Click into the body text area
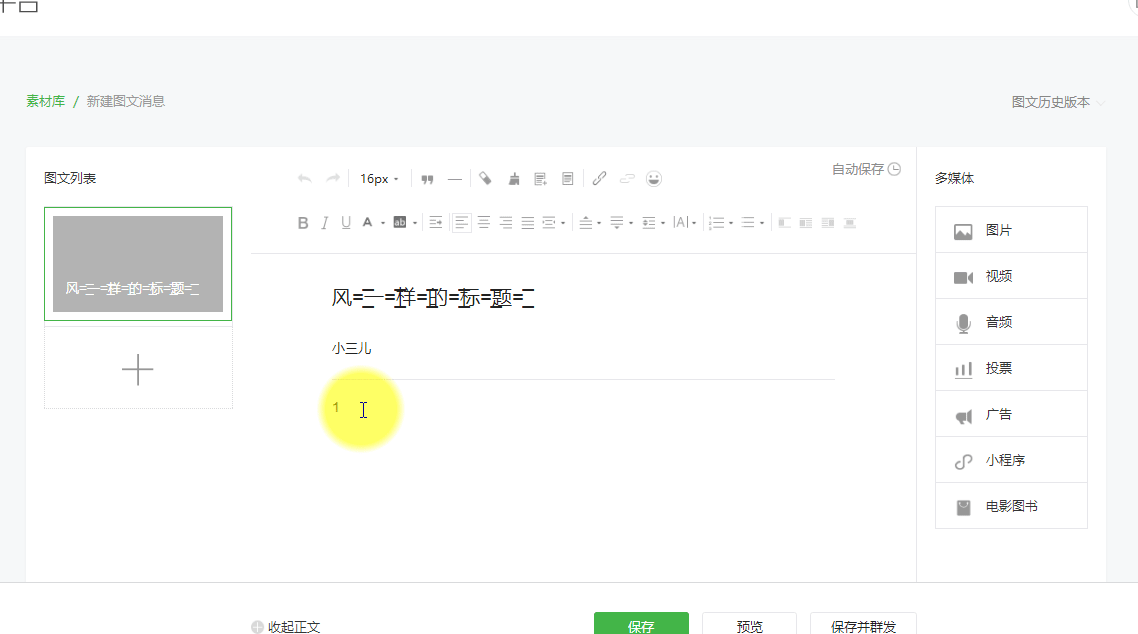Viewport: 1138px width, 634px height. click(x=583, y=408)
